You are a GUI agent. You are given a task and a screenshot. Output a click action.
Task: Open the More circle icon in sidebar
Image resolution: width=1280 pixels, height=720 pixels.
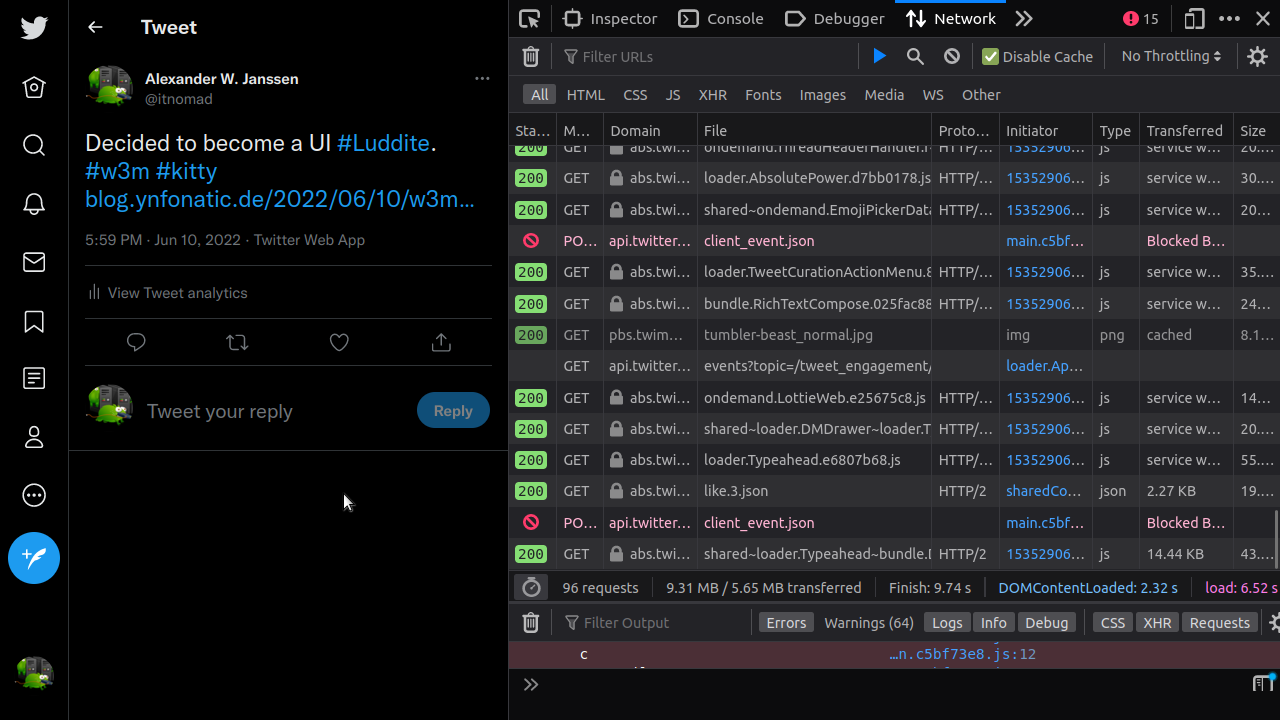click(34, 495)
